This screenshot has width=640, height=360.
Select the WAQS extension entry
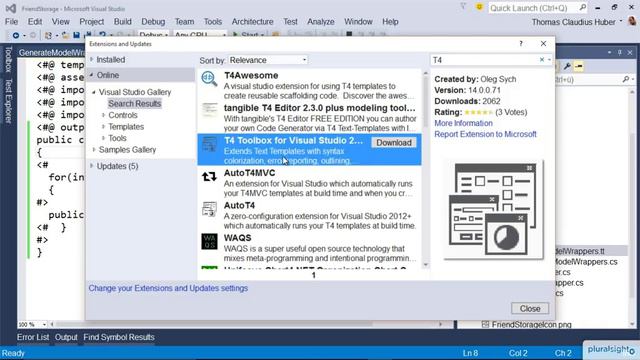click(309, 248)
